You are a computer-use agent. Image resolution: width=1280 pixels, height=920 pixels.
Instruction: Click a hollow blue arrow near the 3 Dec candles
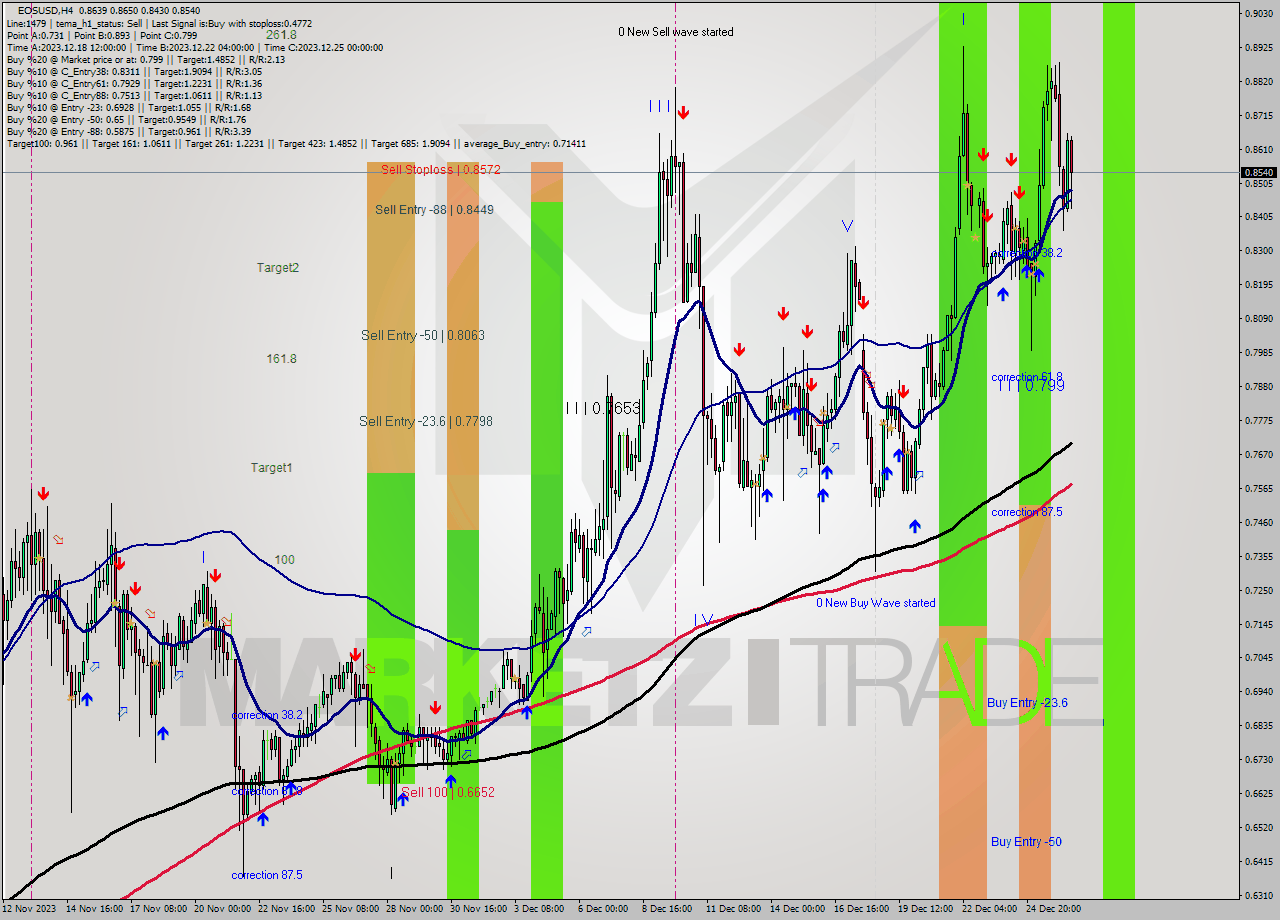point(587,630)
